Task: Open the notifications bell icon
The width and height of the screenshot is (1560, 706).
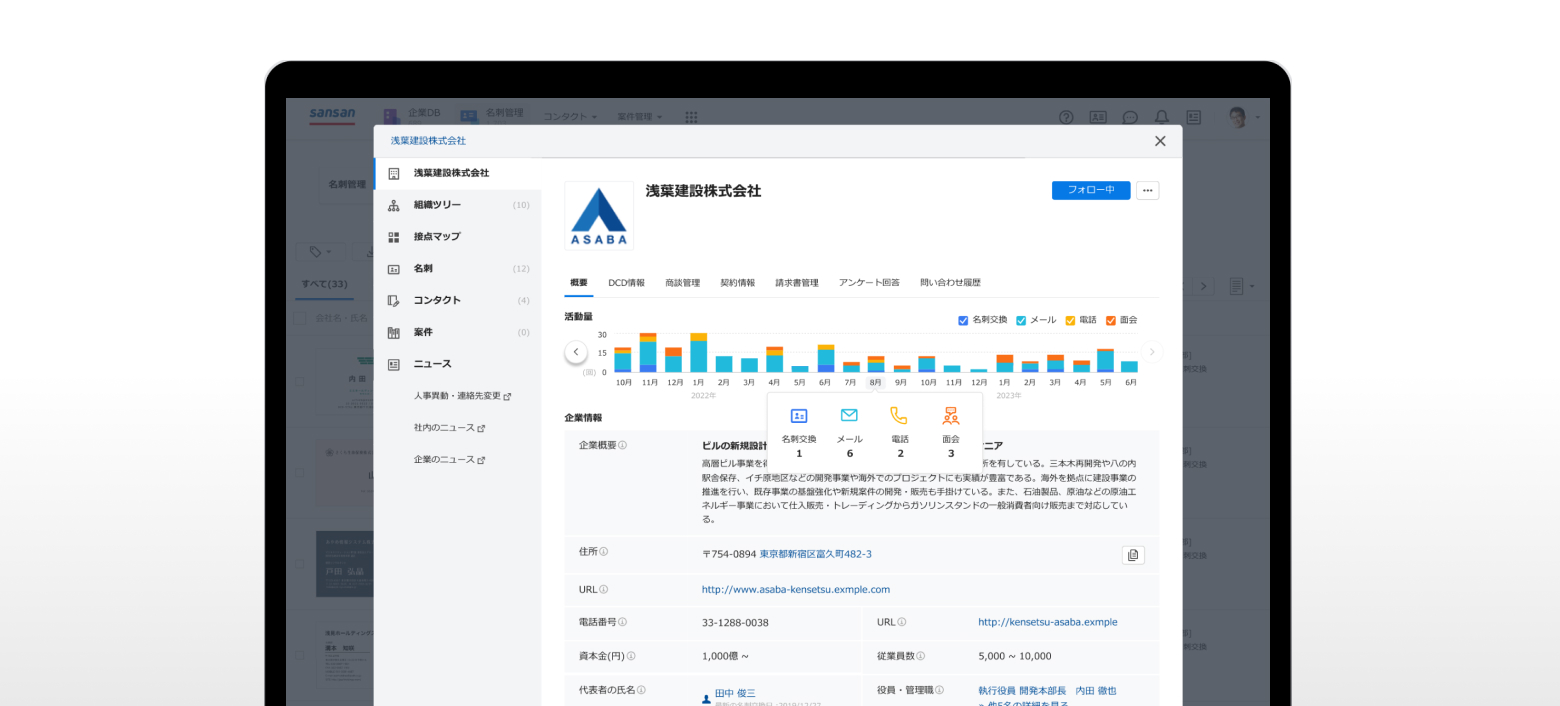Action: click(1162, 117)
